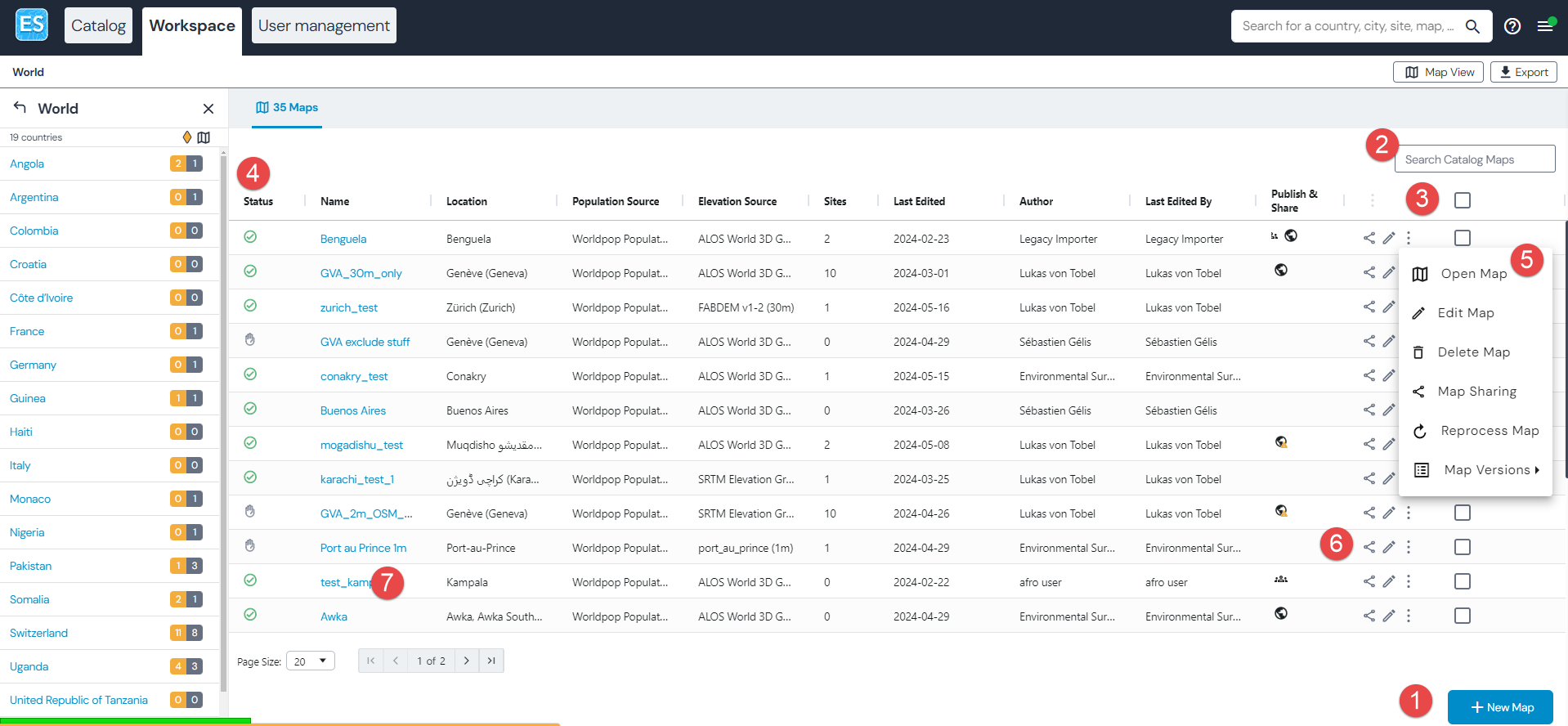Go to next page of maps
The image size is (1568, 726).
click(x=467, y=661)
